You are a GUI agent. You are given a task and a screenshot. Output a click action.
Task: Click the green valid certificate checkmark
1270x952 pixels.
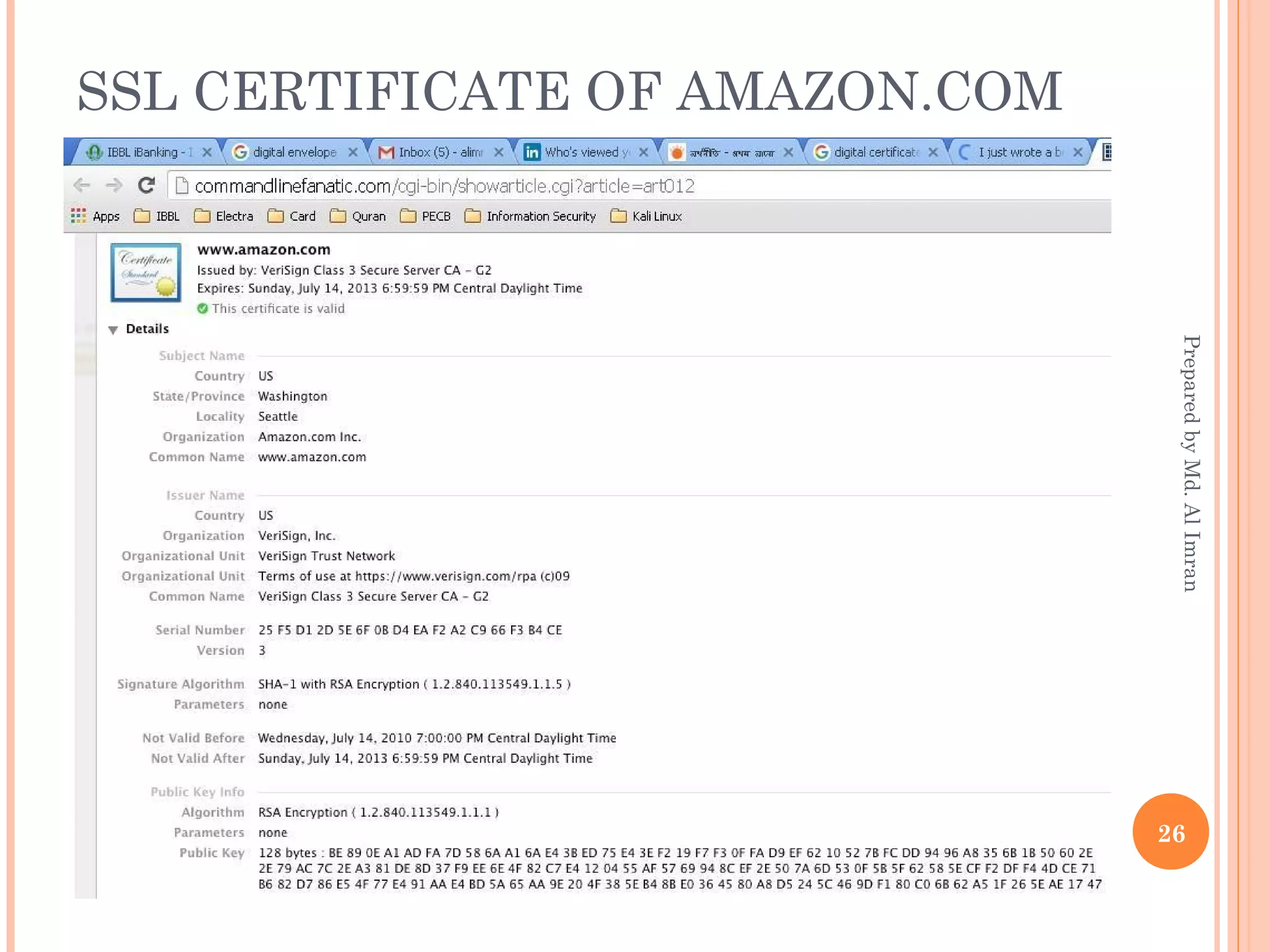[x=202, y=308]
